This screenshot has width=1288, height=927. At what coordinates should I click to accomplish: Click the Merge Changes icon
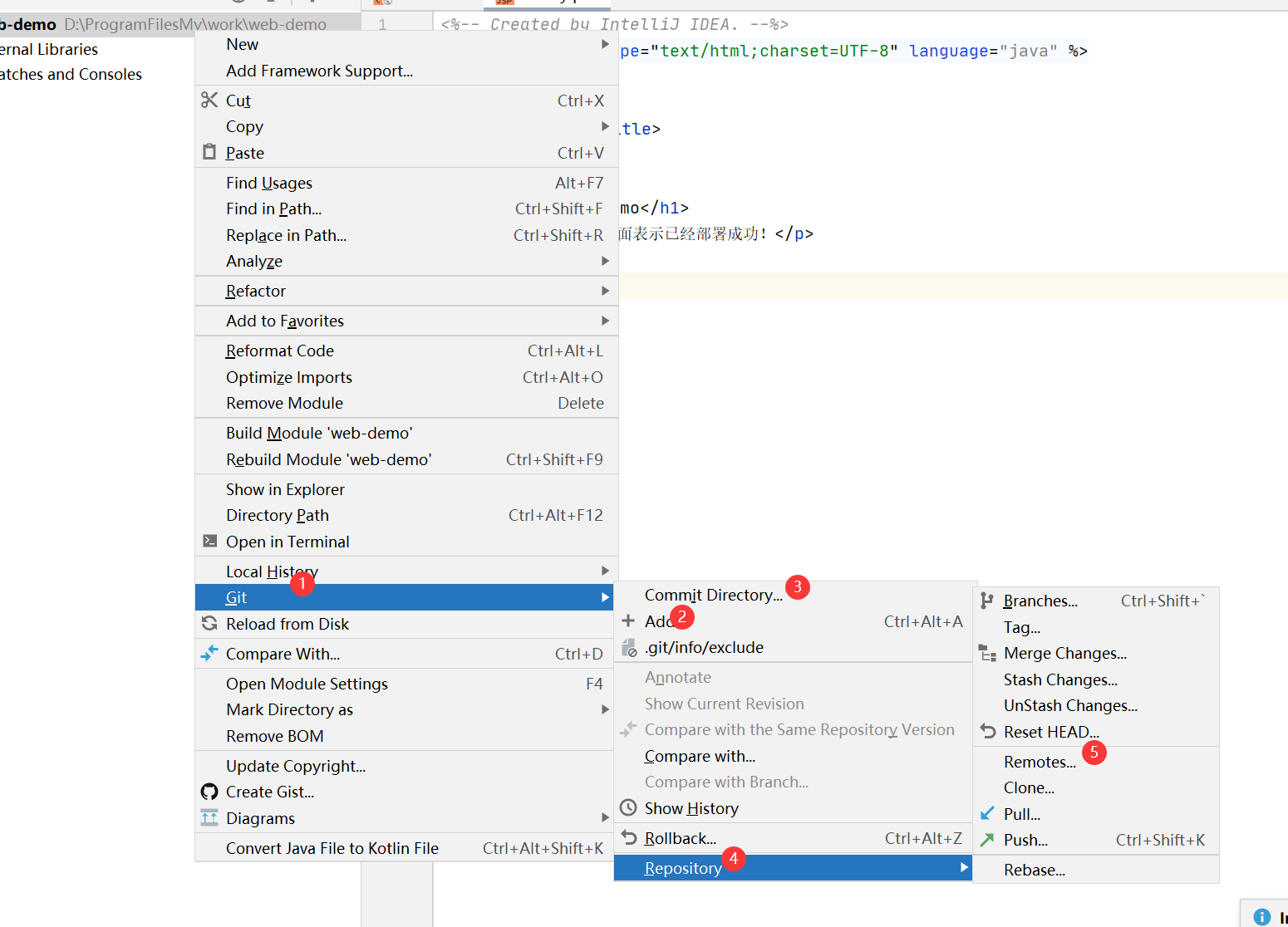click(987, 653)
